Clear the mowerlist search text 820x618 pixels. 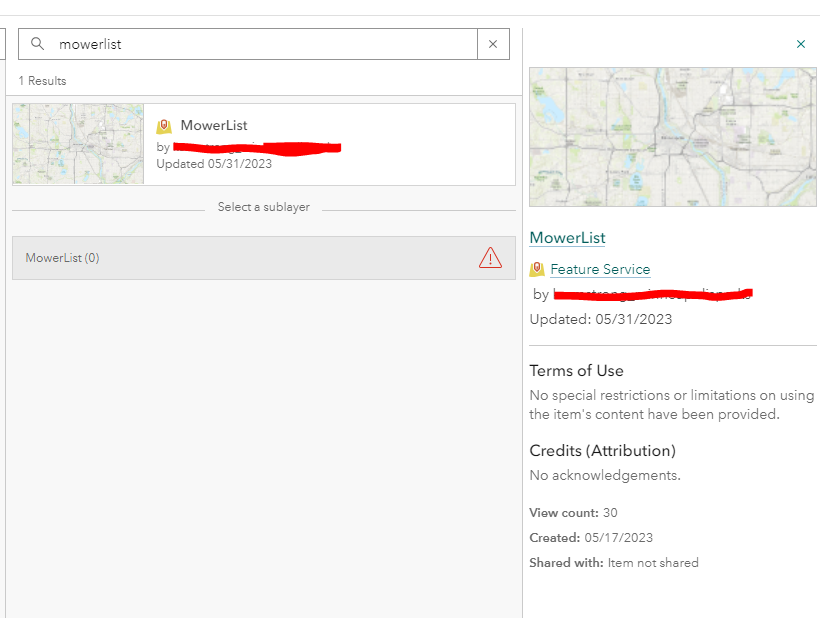(x=493, y=44)
